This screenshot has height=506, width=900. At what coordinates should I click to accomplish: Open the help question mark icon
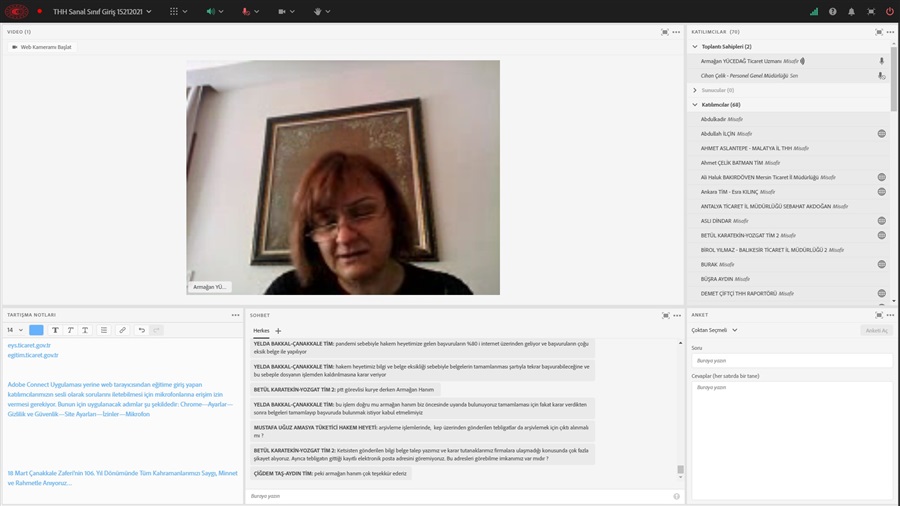pyautogui.click(x=832, y=11)
